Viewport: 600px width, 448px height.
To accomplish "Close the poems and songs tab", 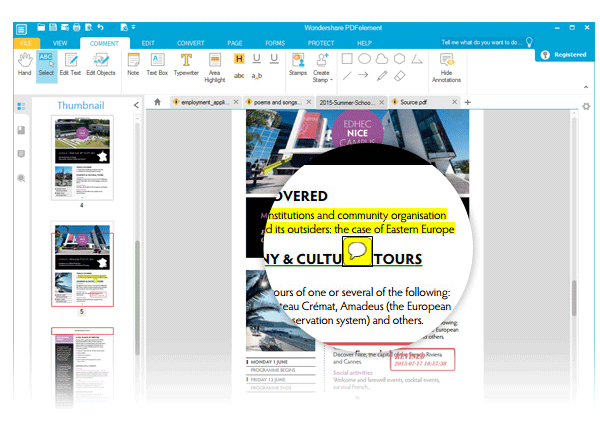I will pyautogui.click(x=308, y=102).
